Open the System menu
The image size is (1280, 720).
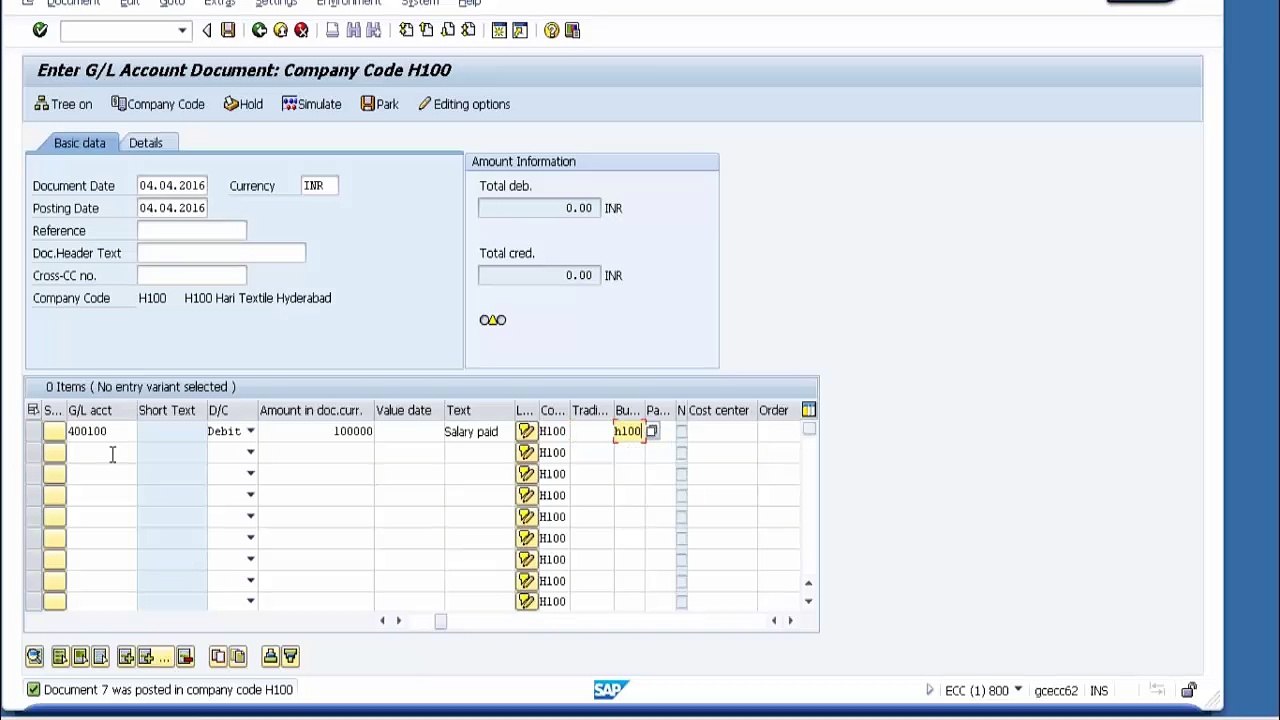[420, 3]
